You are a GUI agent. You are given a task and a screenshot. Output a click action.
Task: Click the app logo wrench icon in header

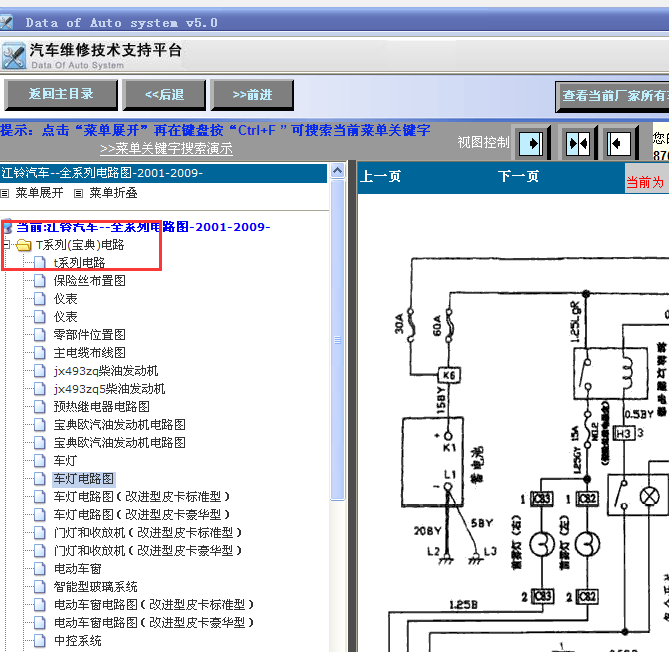pos(14,56)
